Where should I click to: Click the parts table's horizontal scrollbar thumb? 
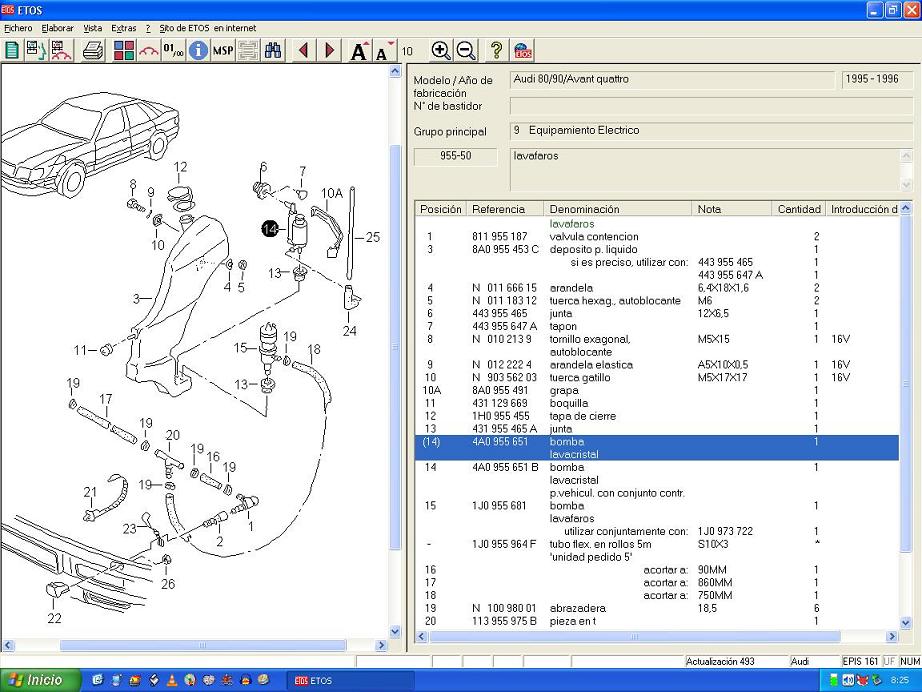click(634, 636)
